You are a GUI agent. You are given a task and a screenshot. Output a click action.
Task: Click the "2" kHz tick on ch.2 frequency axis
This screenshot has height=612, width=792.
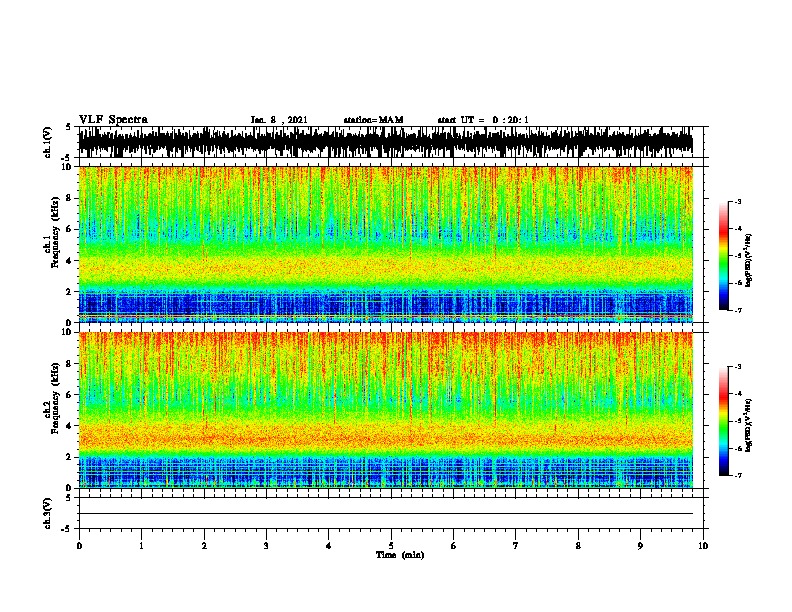(x=70, y=457)
